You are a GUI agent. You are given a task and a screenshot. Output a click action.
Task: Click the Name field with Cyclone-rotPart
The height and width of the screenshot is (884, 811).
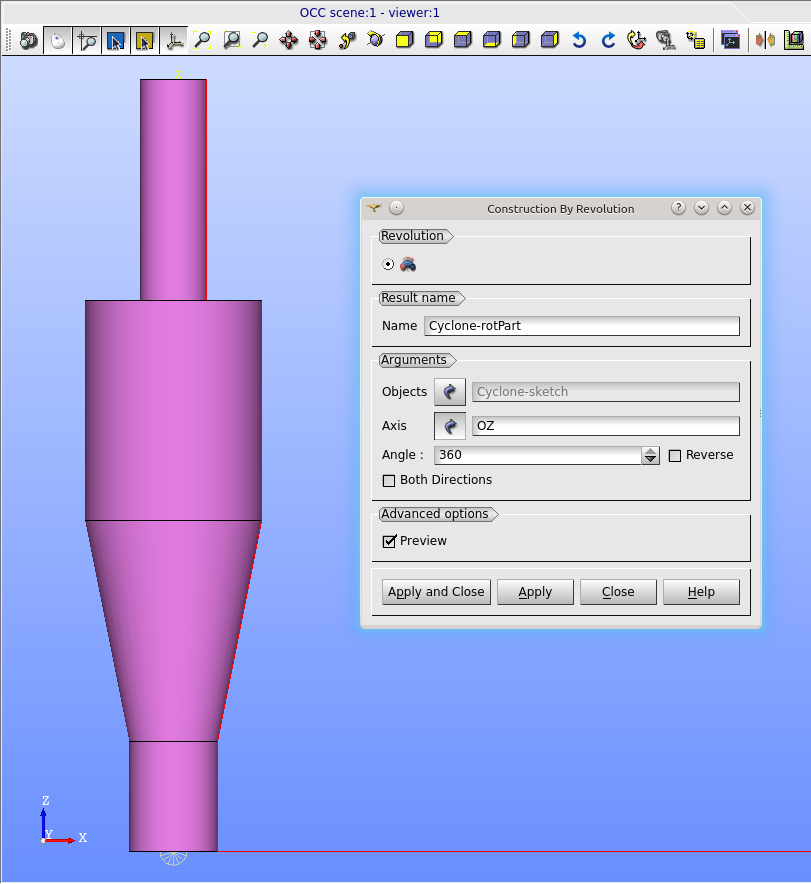pos(582,326)
